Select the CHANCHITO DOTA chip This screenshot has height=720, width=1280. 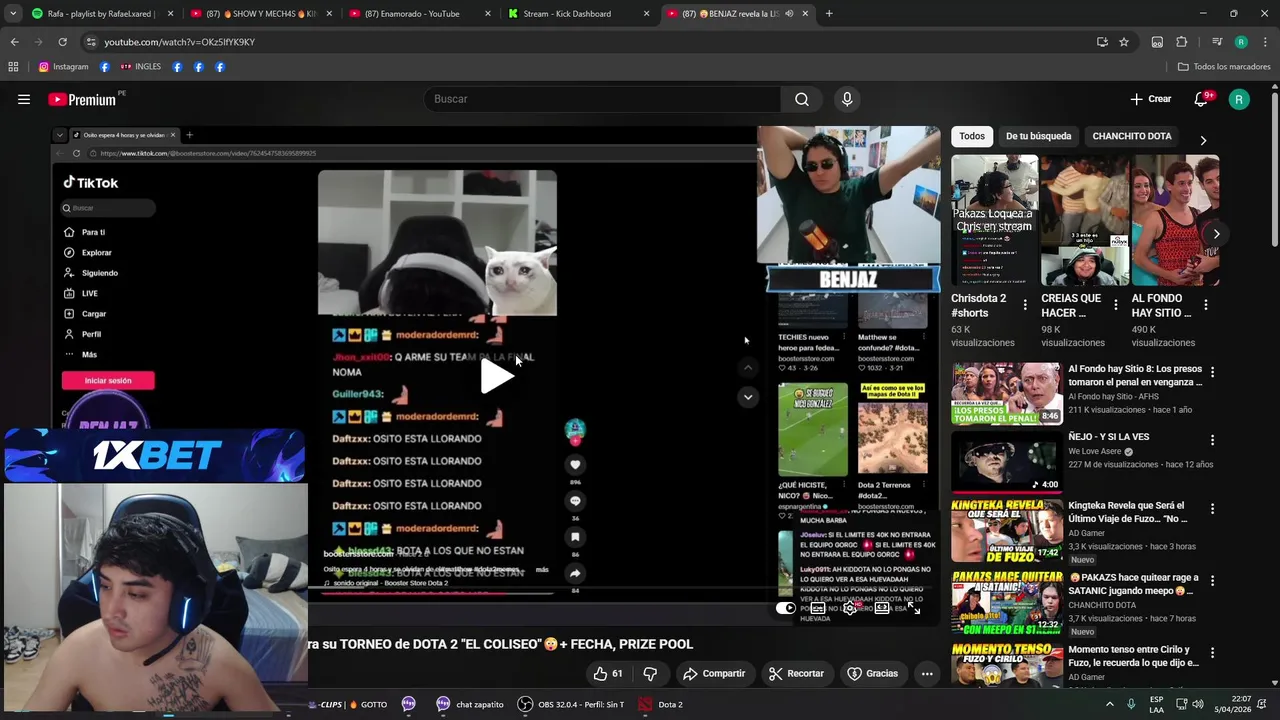click(x=1132, y=136)
